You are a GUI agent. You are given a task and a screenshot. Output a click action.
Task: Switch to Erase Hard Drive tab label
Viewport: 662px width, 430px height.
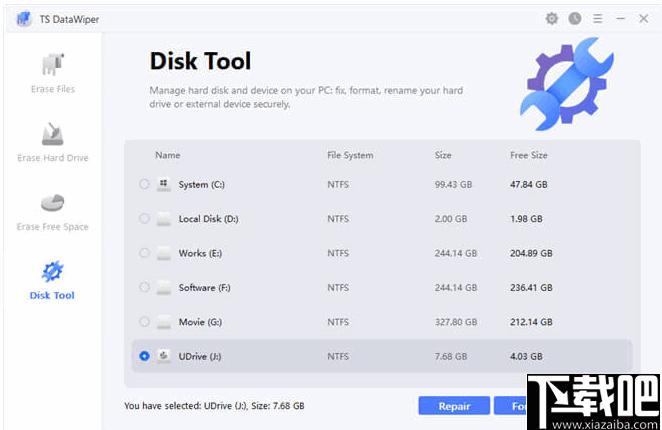[53, 158]
